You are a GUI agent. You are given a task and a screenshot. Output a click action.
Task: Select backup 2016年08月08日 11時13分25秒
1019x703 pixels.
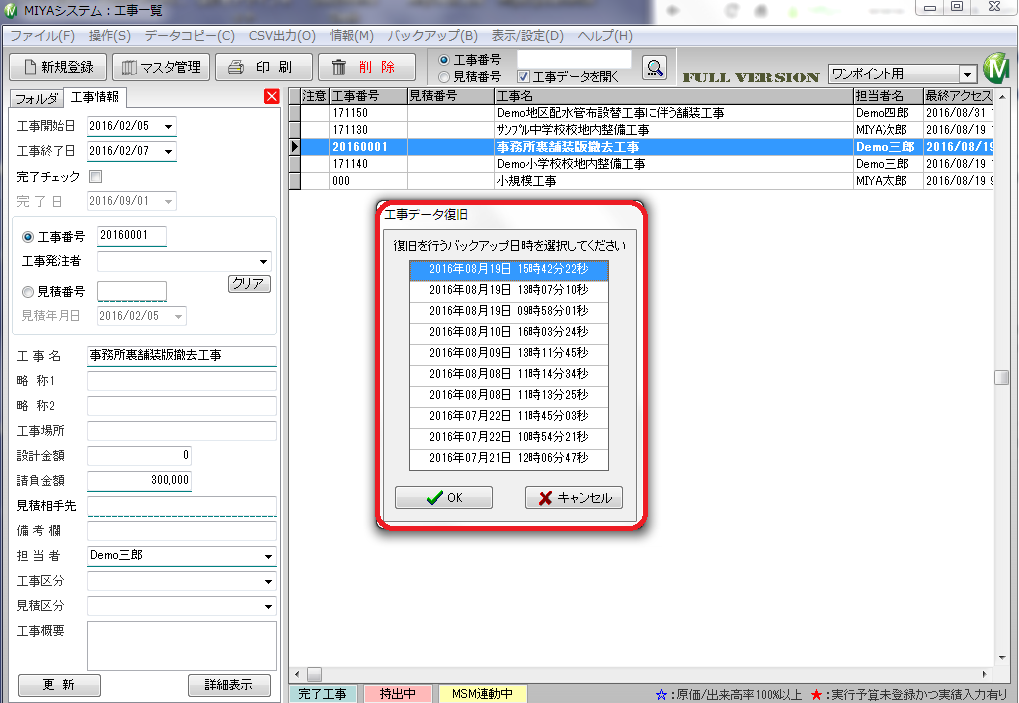click(509, 395)
